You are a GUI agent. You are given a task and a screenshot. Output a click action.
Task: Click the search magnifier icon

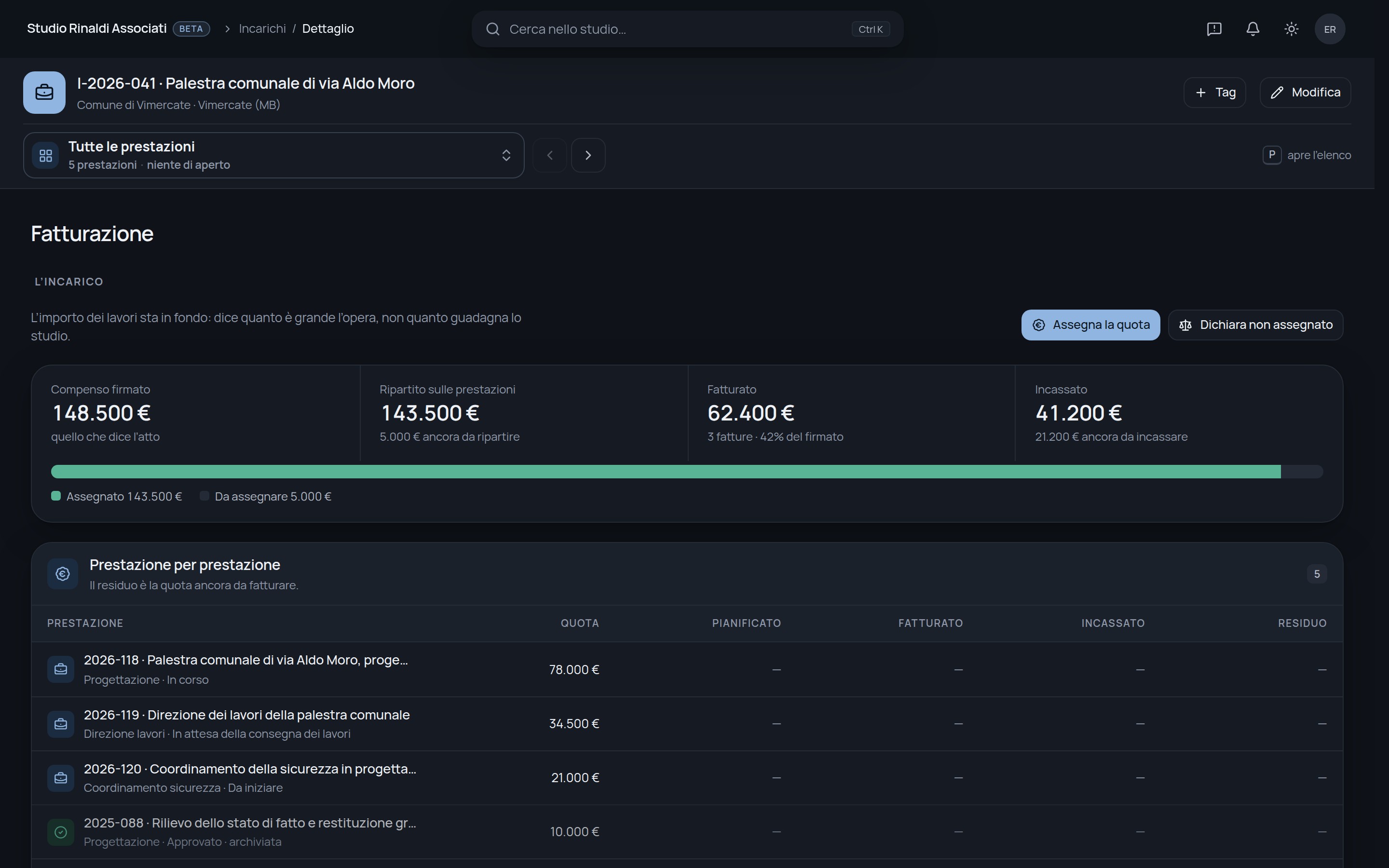coord(492,29)
